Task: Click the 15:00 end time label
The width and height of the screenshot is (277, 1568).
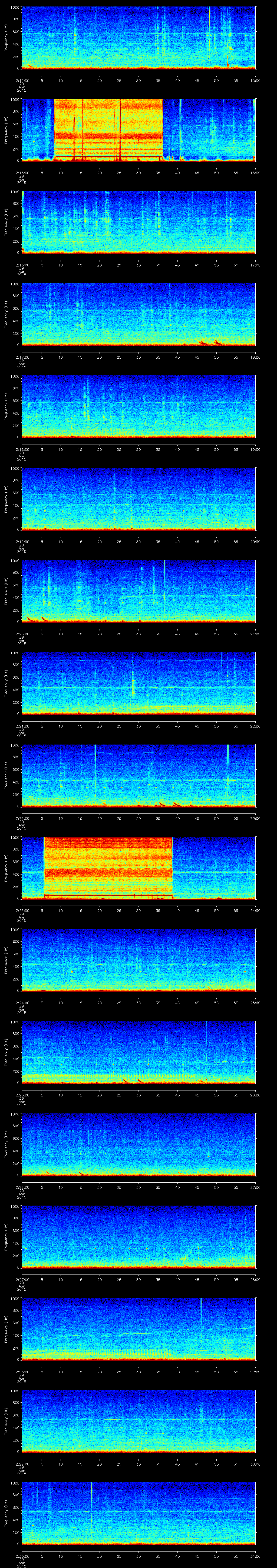Action: tap(256, 80)
